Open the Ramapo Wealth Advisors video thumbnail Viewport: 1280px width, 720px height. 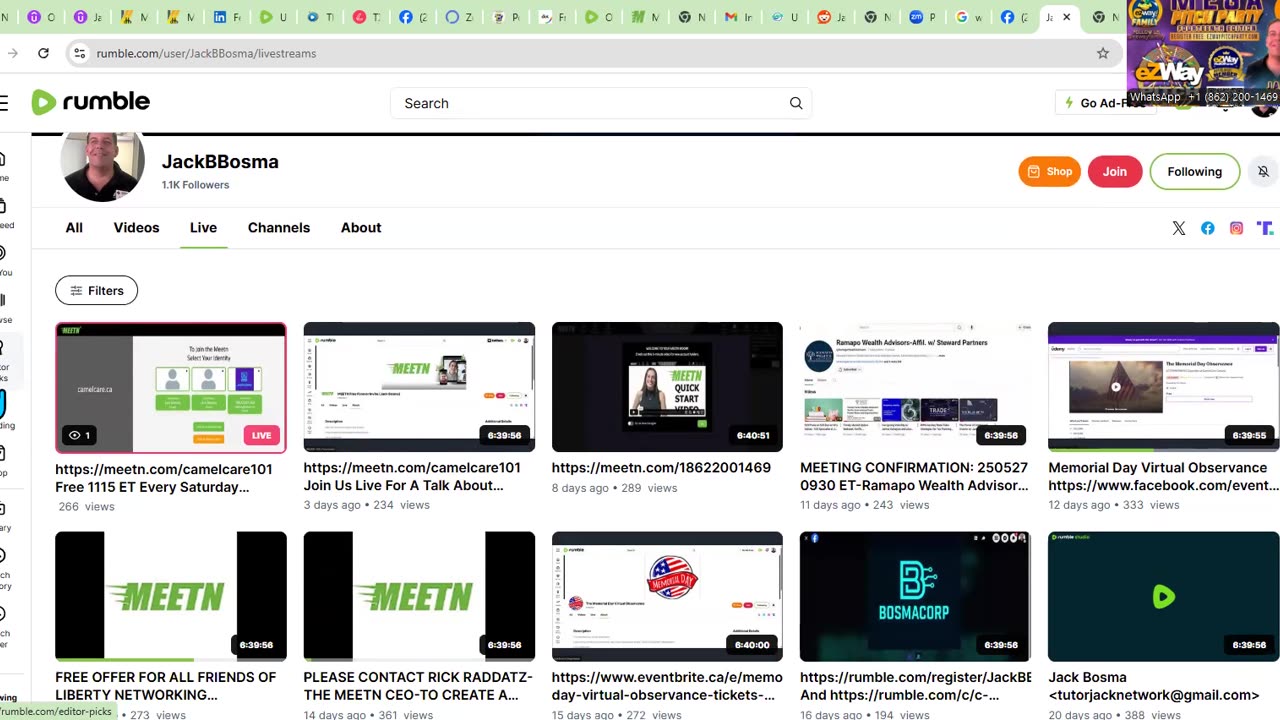pyautogui.click(x=915, y=387)
